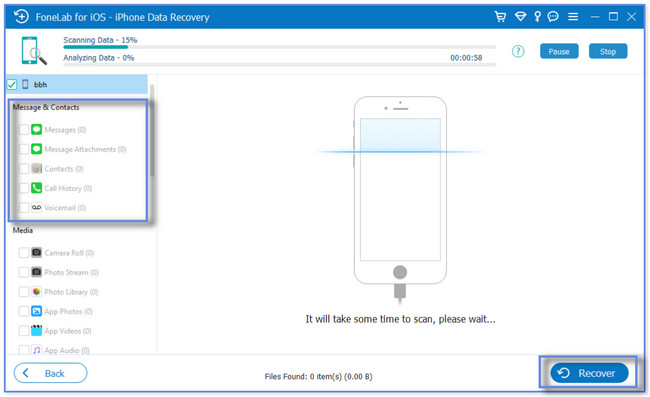Check the Messages checkbox
650x397 pixels.
point(24,130)
